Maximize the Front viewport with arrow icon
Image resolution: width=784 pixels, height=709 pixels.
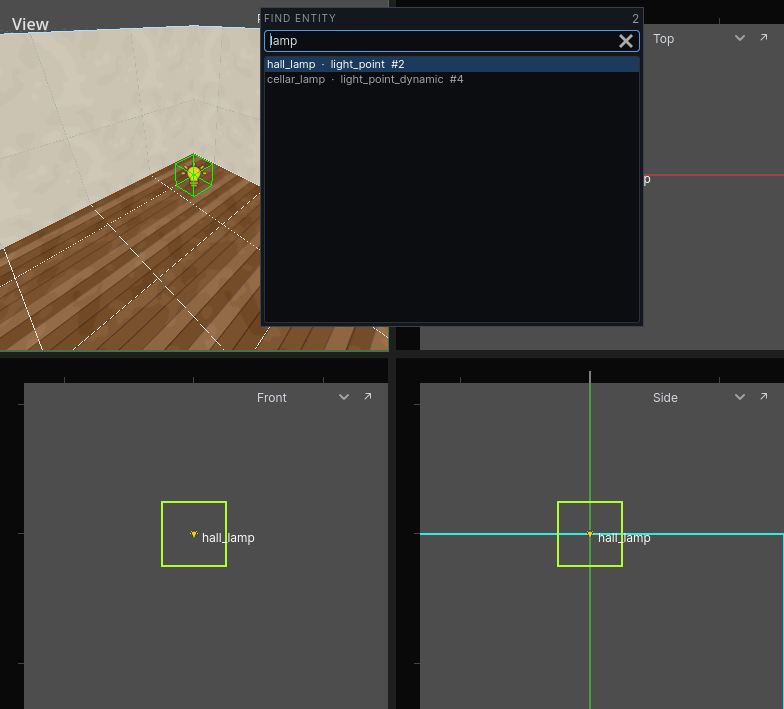click(368, 396)
